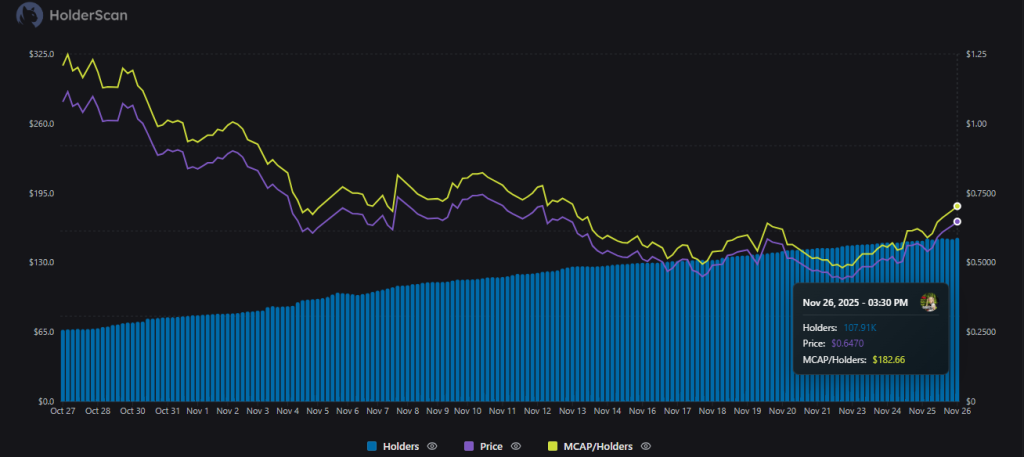Screen dimensions: 1024x457
Task: Click the token avatar in the tooltip
Action: pos(929,302)
